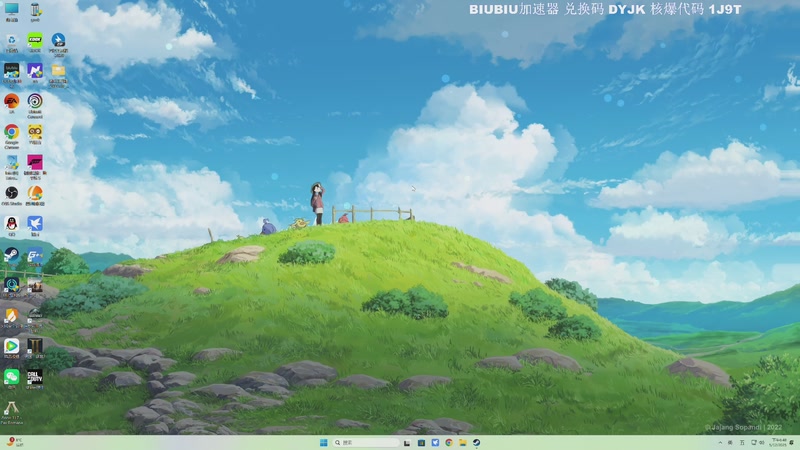
Task: Open Anno 117 Pax Romana shortcut
Action: pyautogui.click(x=11, y=412)
